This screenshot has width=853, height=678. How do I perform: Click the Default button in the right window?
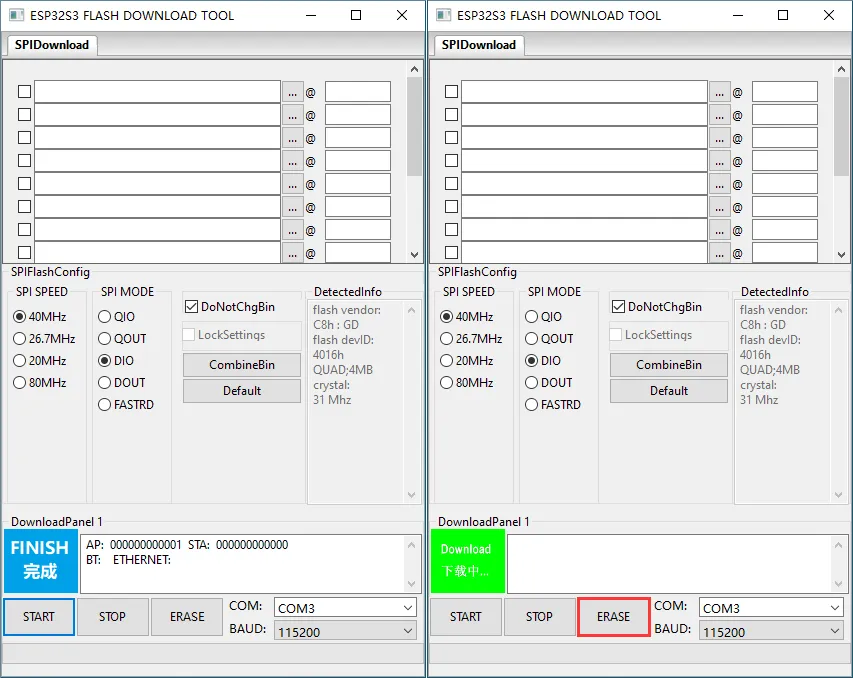668,391
